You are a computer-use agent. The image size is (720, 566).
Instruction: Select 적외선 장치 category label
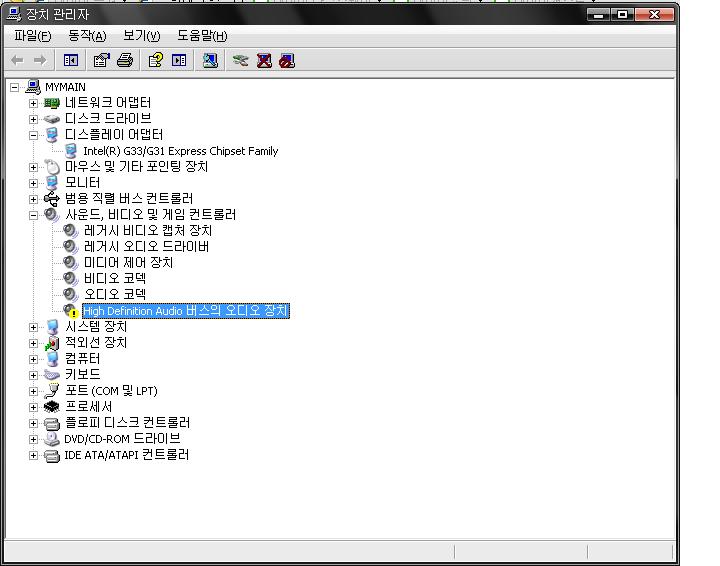[96, 342]
